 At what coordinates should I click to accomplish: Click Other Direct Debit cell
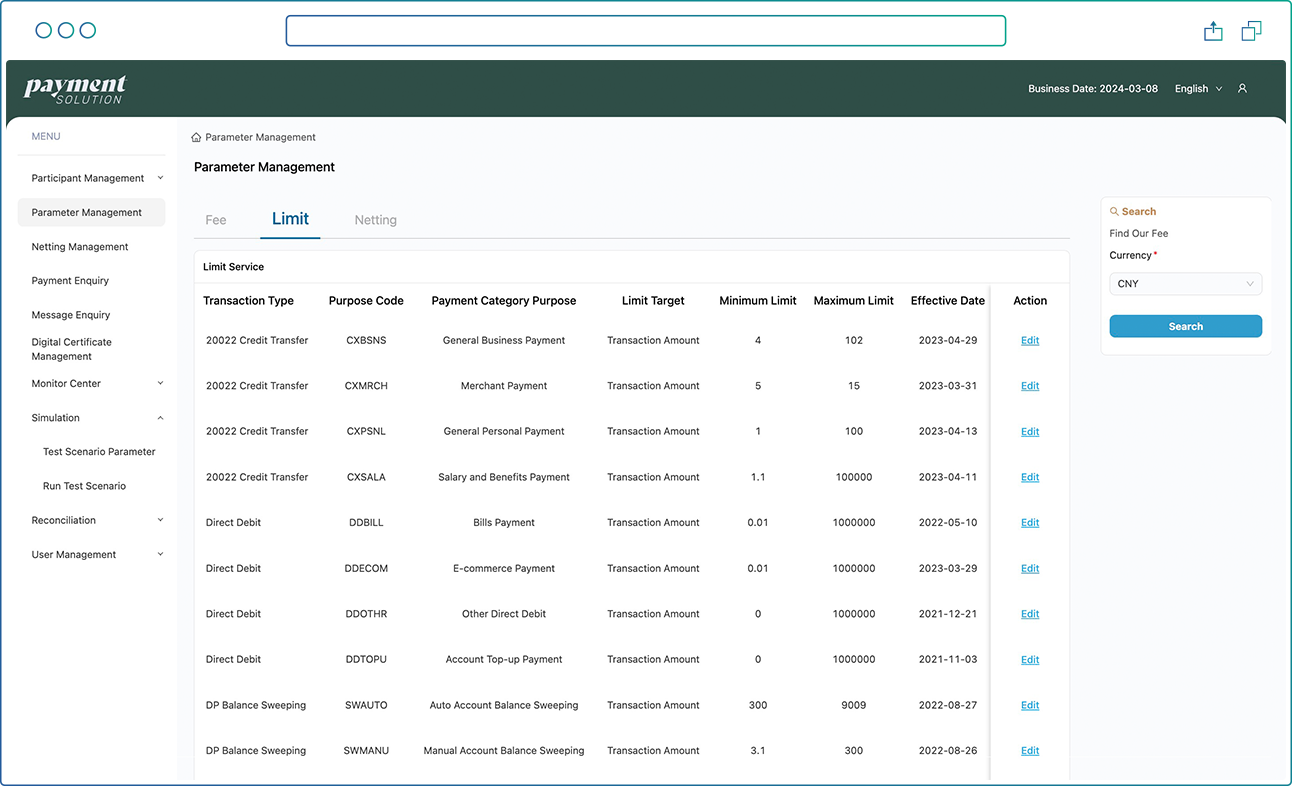click(504, 614)
